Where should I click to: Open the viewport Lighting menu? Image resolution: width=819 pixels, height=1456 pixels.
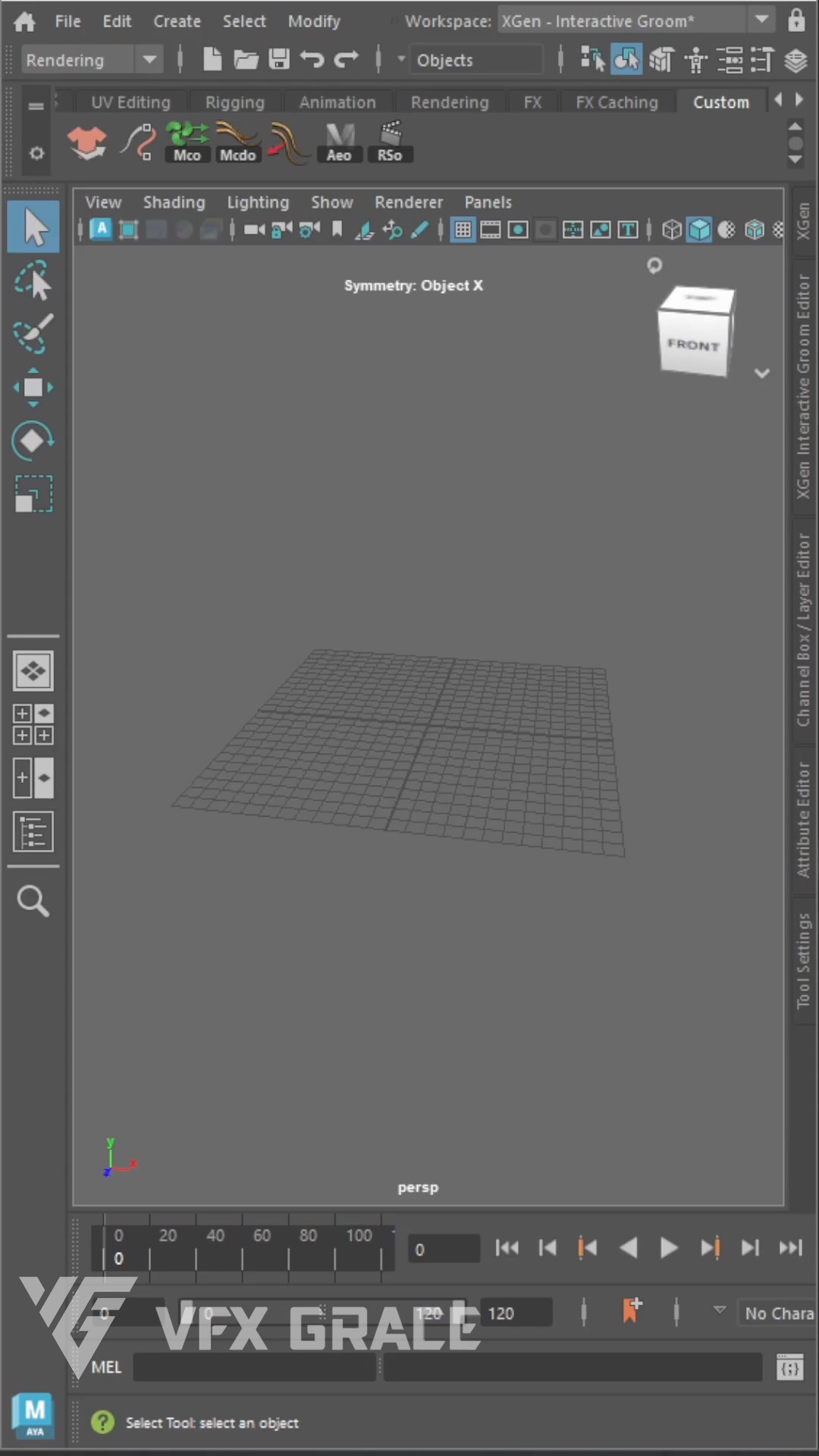(258, 202)
